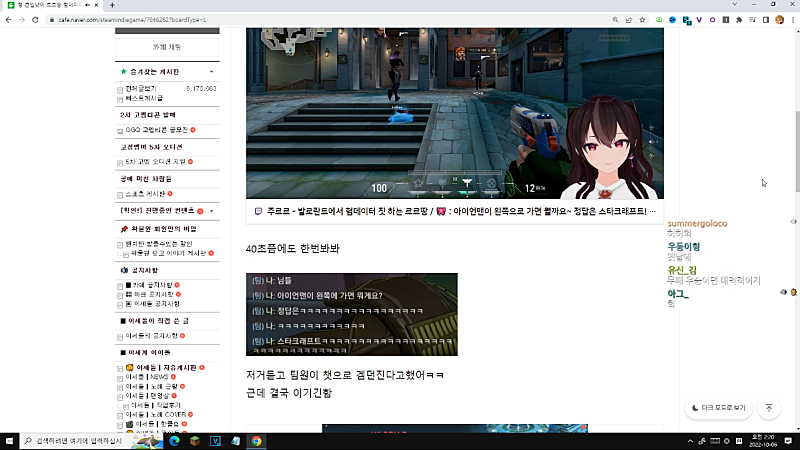Open the 카페 채팅 button in sidebar
This screenshot has height=450, width=800.
point(167,47)
